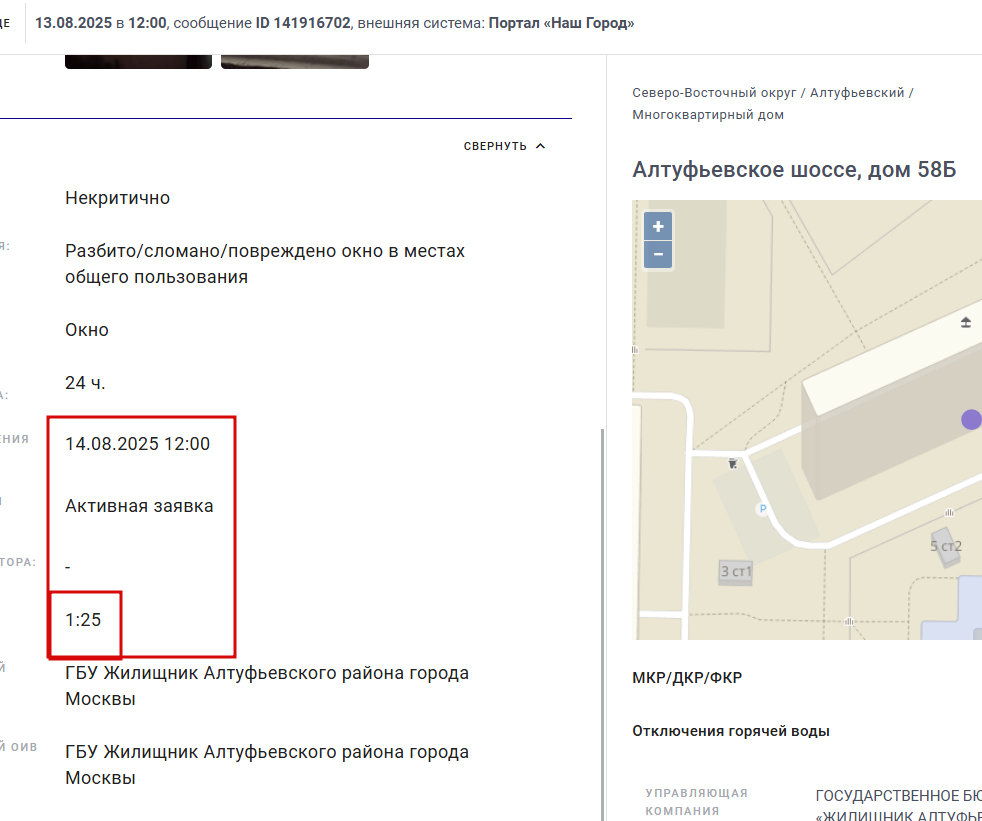Click first ГБУ Жилищник Алтуфьевского района entry
982x821 pixels.
point(267,686)
